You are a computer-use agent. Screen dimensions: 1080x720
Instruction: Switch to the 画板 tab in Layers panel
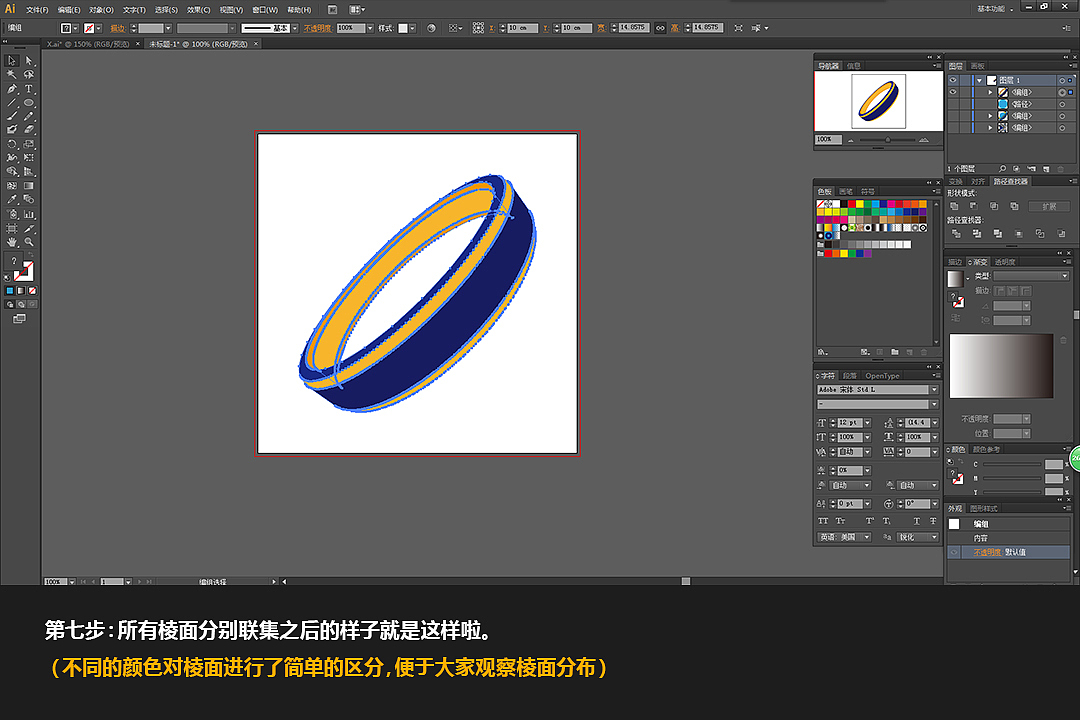[x=976, y=64]
